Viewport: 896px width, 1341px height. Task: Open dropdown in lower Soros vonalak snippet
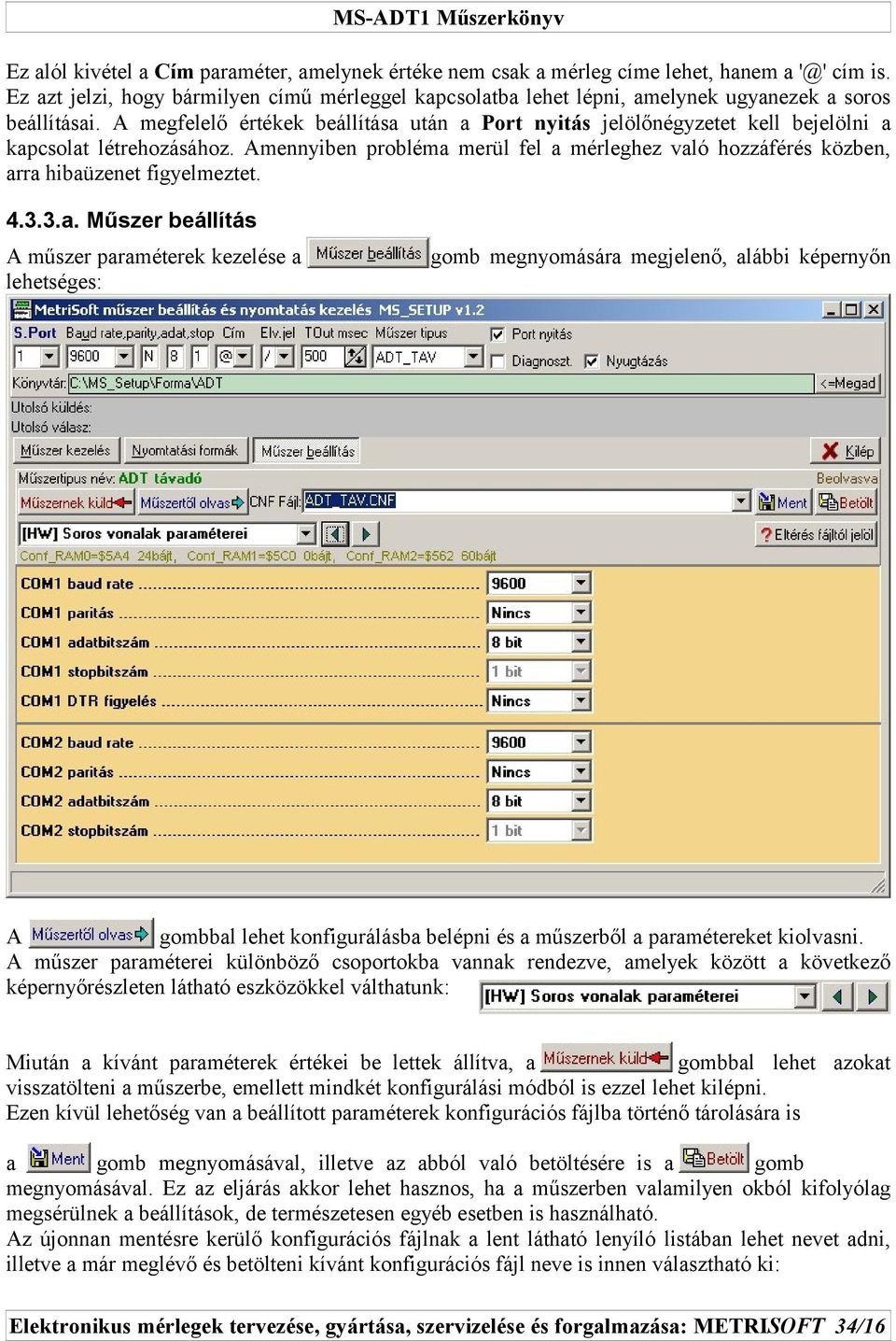pyautogui.click(x=805, y=996)
